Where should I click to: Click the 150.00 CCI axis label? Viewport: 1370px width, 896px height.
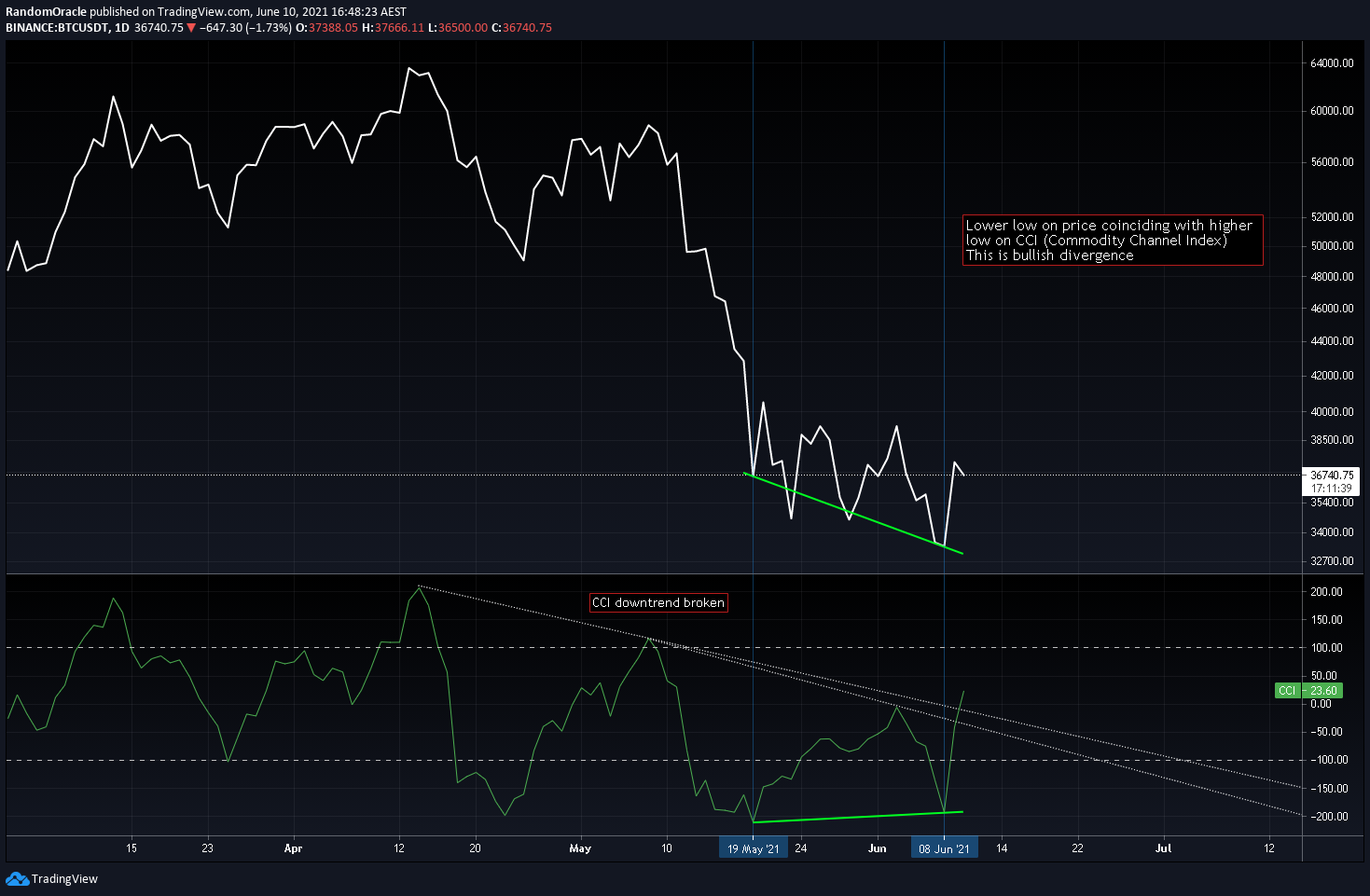click(1326, 620)
